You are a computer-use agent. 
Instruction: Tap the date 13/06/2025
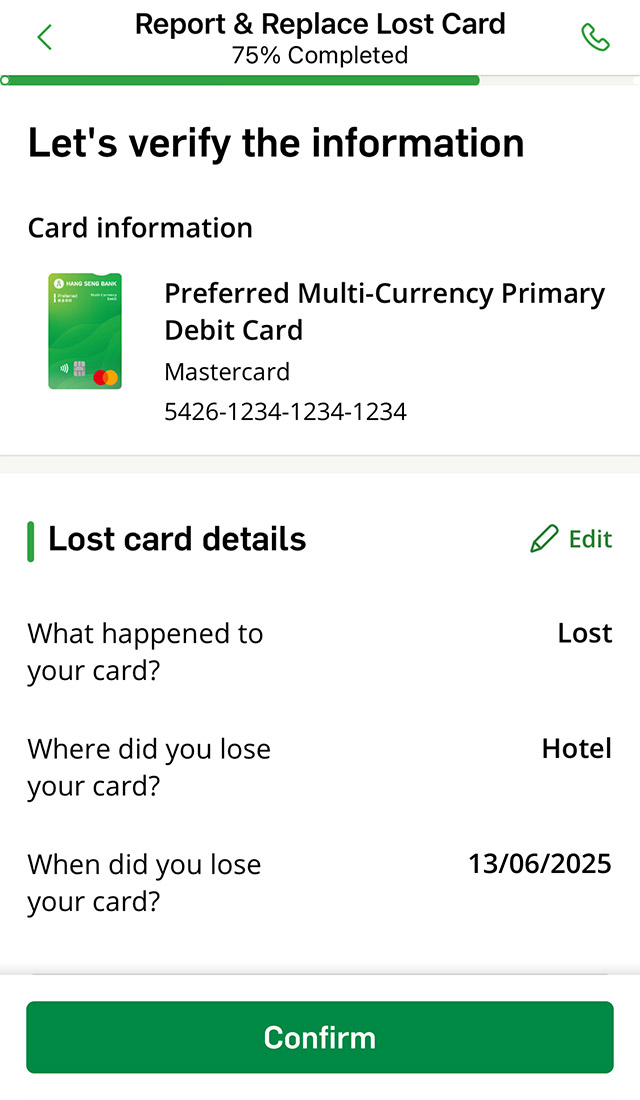point(540,864)
